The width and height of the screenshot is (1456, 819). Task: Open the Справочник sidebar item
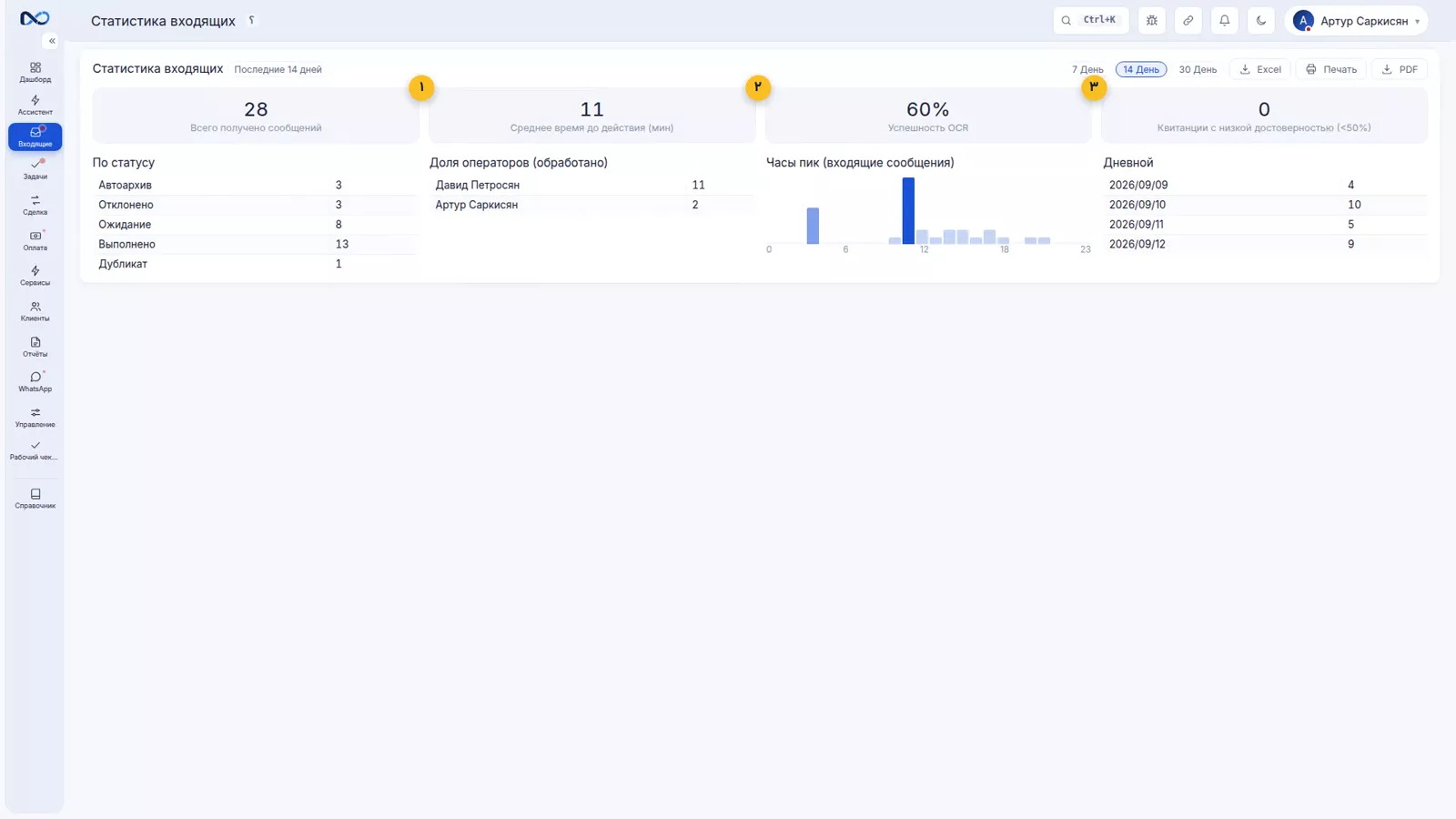35,498
